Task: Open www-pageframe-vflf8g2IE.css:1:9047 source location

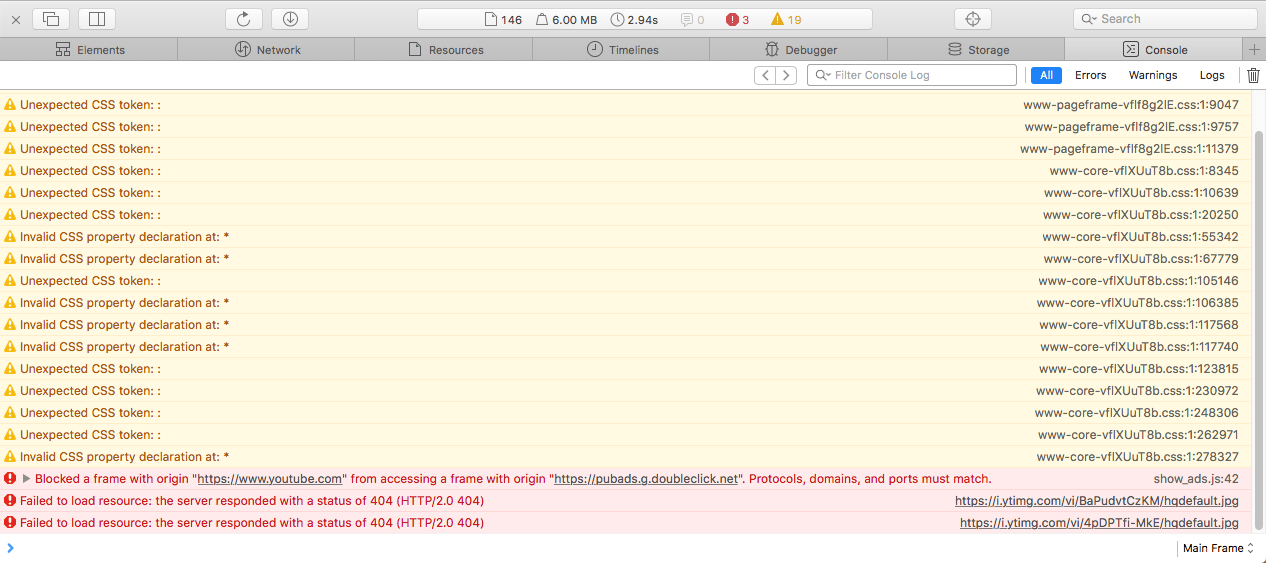Action: coord(1131,105)
